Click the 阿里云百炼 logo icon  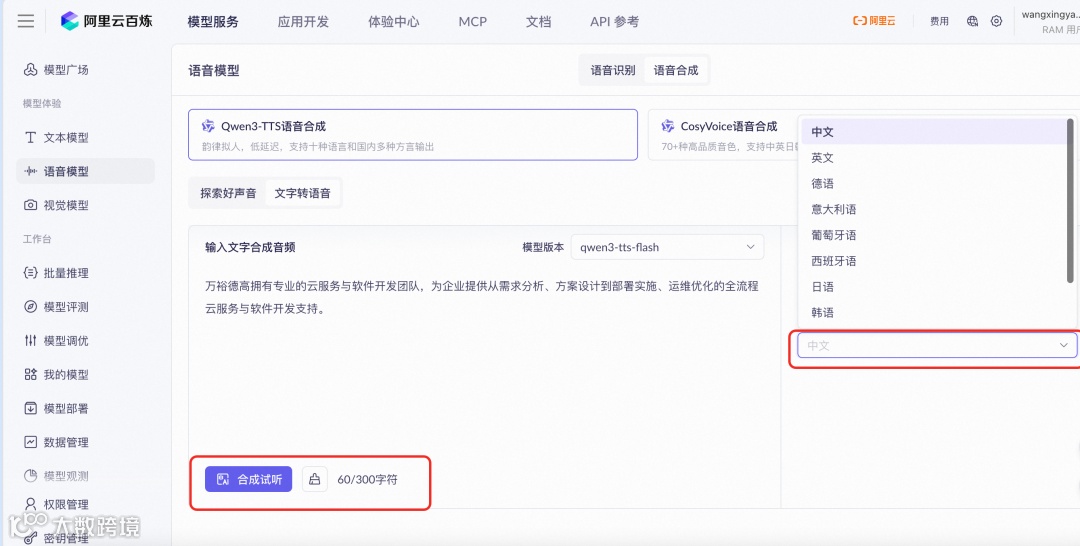pos(70,21)
